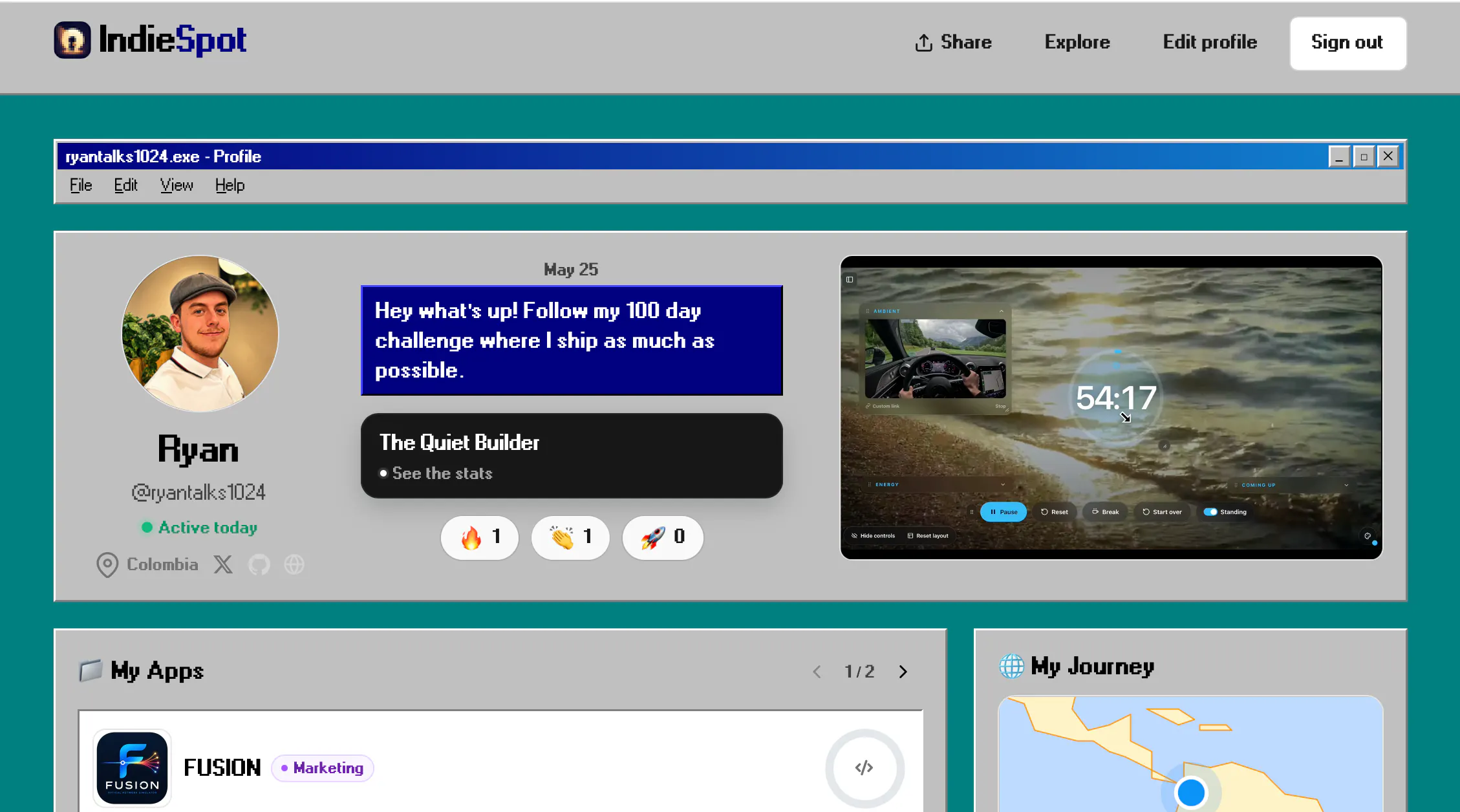Go to next My Apps page
This screenshot has height=812, width=1460.
(x=903, y=672)
